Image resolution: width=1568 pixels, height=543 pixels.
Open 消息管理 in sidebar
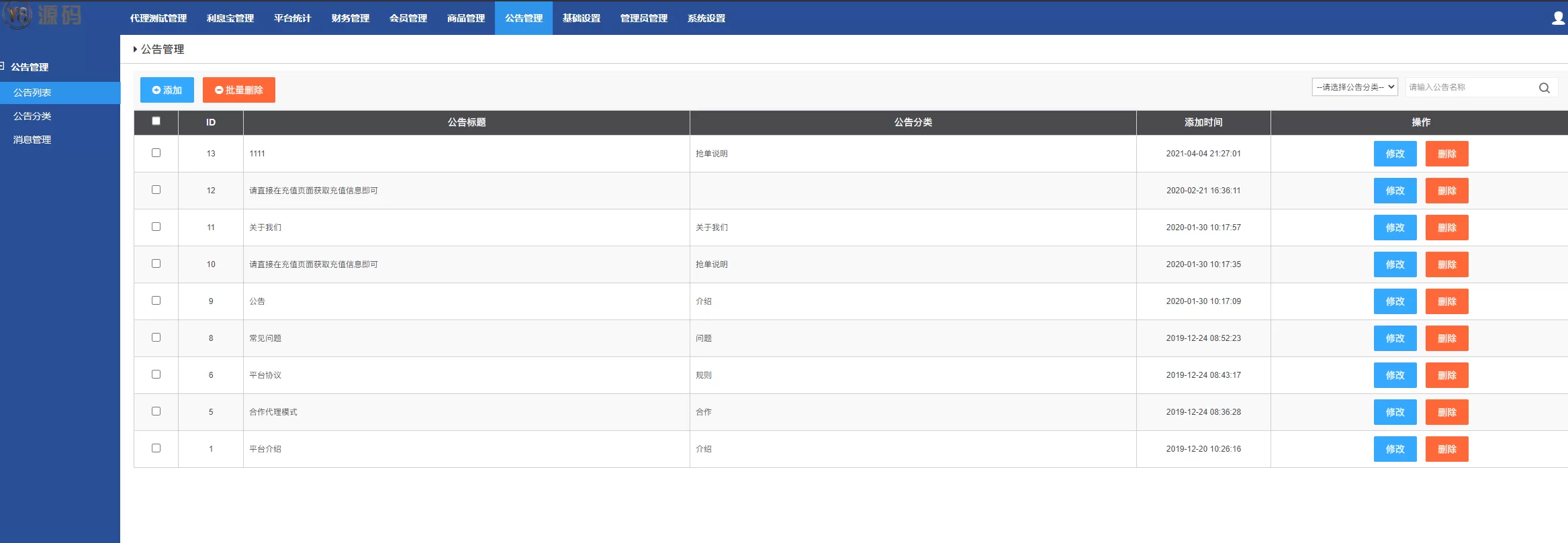32,140
